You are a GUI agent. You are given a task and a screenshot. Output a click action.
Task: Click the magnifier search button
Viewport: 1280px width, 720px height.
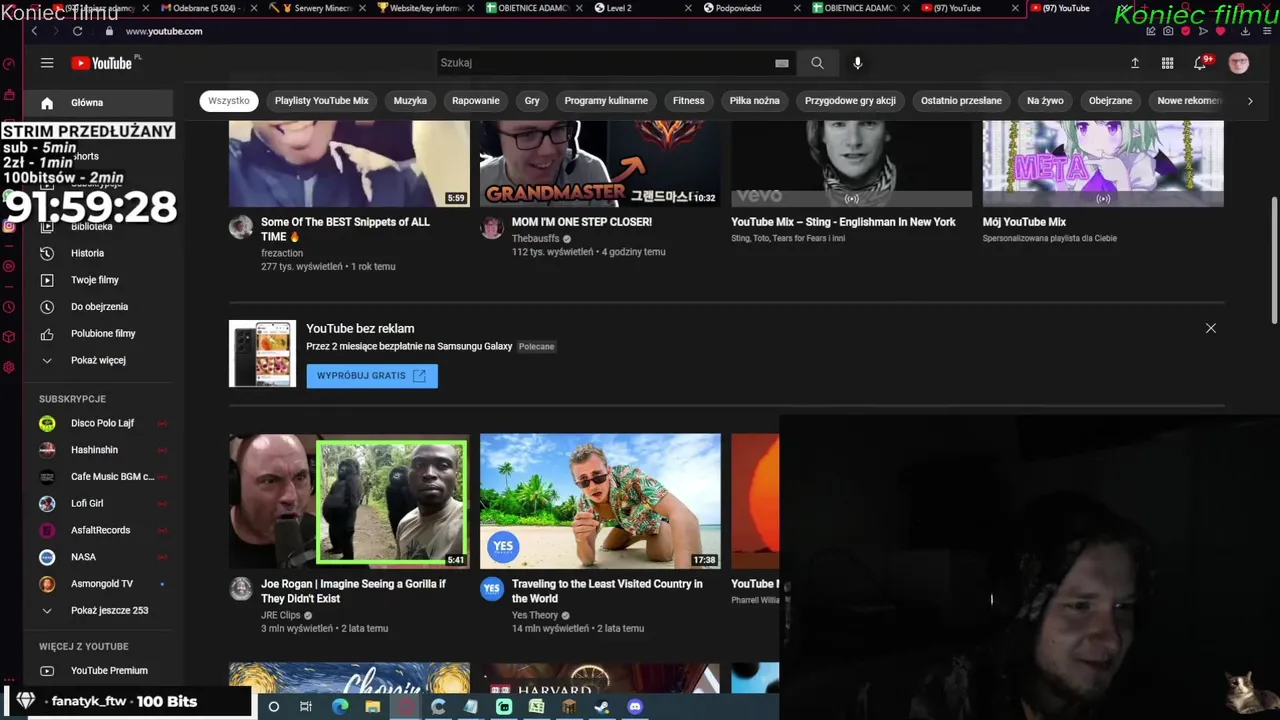click(x=817, y=63)
